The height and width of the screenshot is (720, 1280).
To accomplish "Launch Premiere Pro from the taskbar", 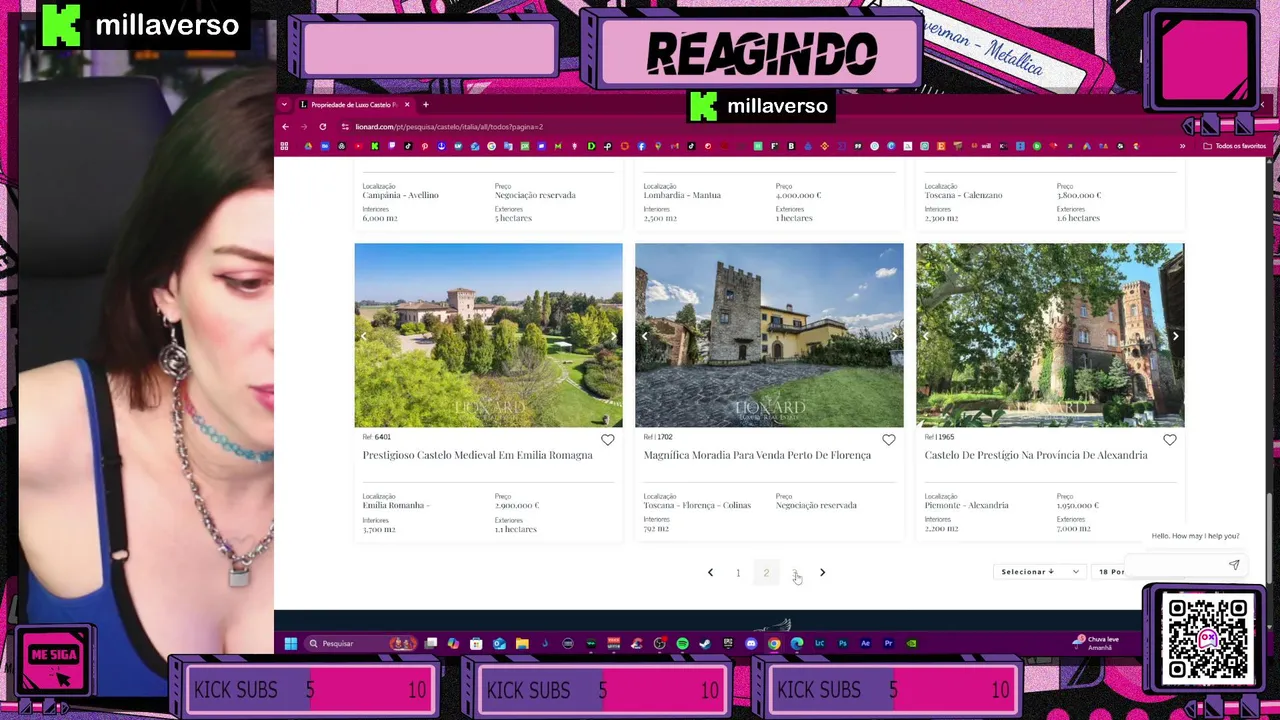I will point(888,643).
